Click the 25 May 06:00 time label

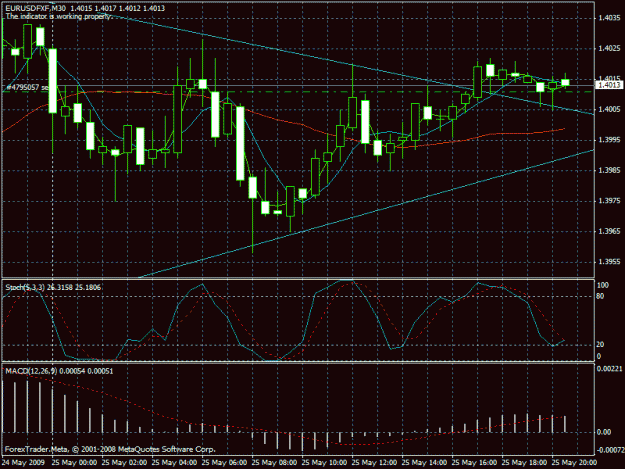[x=224, y=463]
